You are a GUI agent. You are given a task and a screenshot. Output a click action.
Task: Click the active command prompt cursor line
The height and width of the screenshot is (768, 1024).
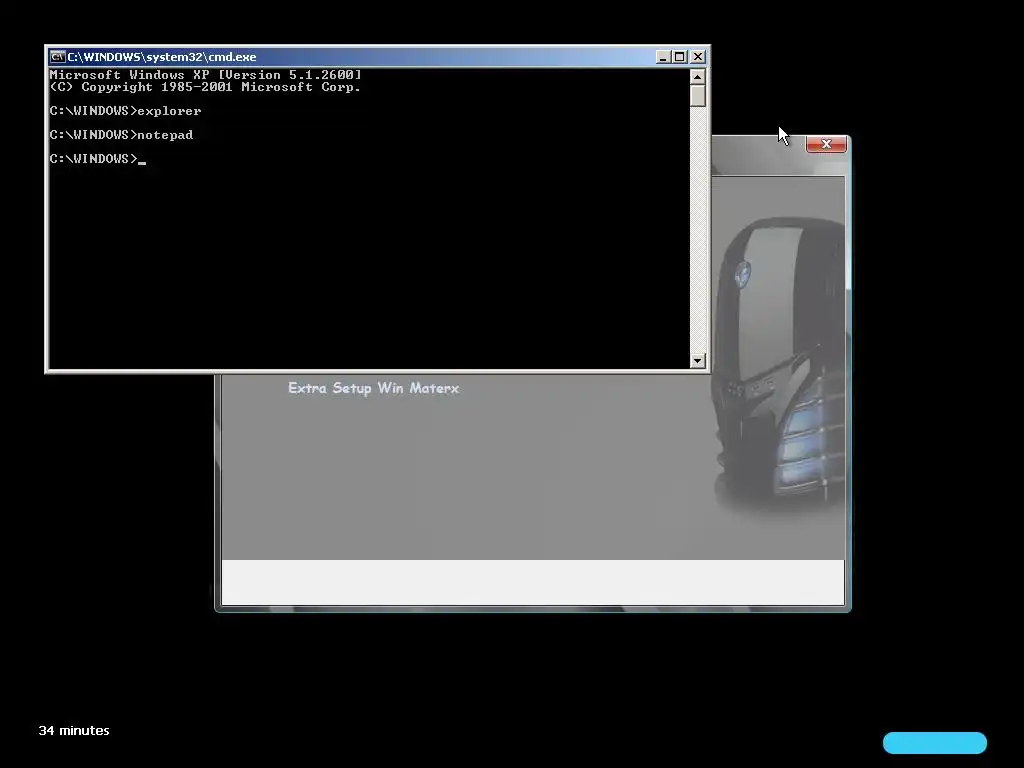pos(98,159)
